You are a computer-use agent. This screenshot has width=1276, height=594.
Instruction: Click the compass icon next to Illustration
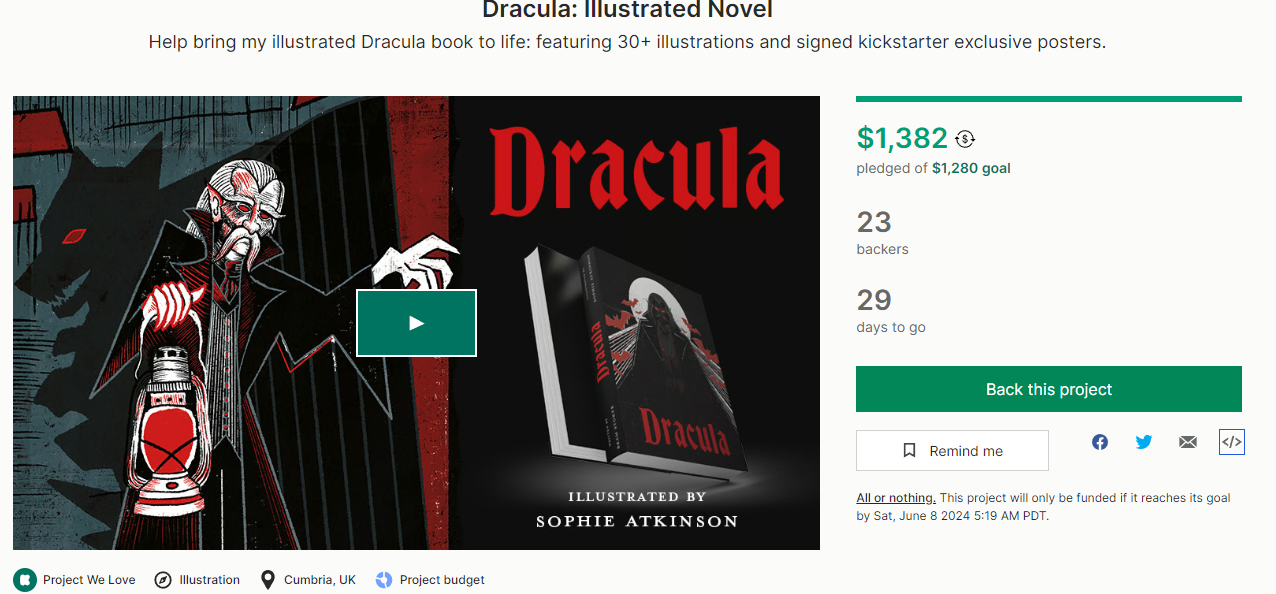click(x=163, y=580)
